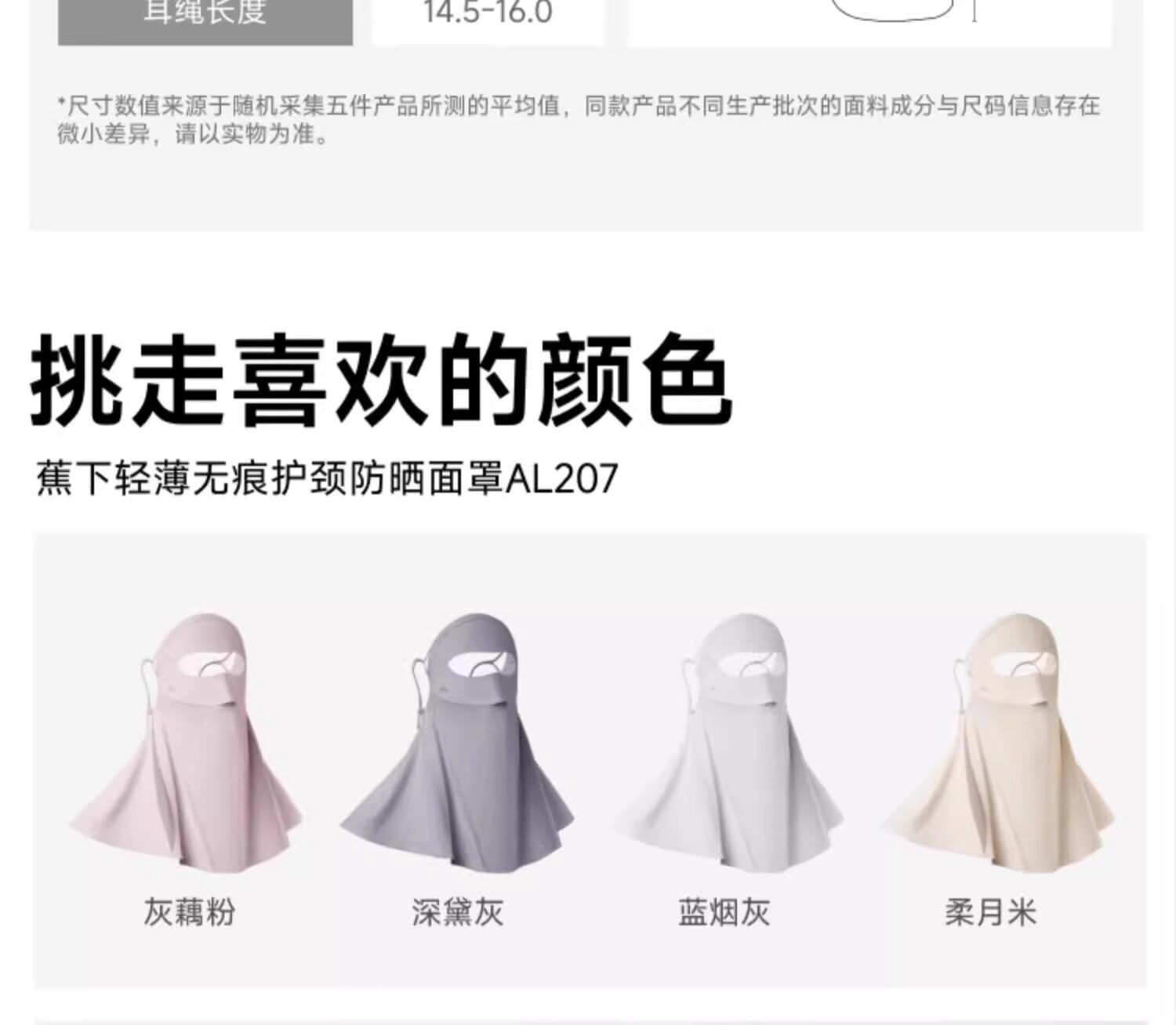The height and width of the screenshot is (1025, 1176).
Task: Click the 耳绳长度 table header cell
Action: pyautogui.click(x=205, y=17)
